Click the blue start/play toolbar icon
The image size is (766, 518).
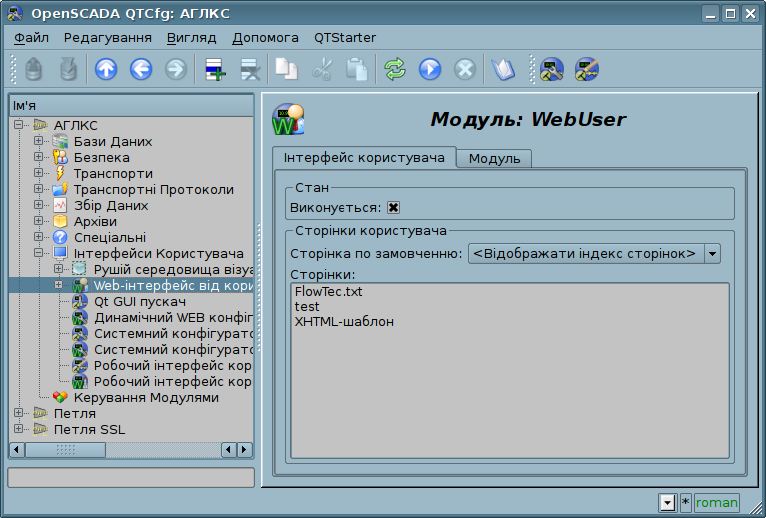[x=429, y=69]
